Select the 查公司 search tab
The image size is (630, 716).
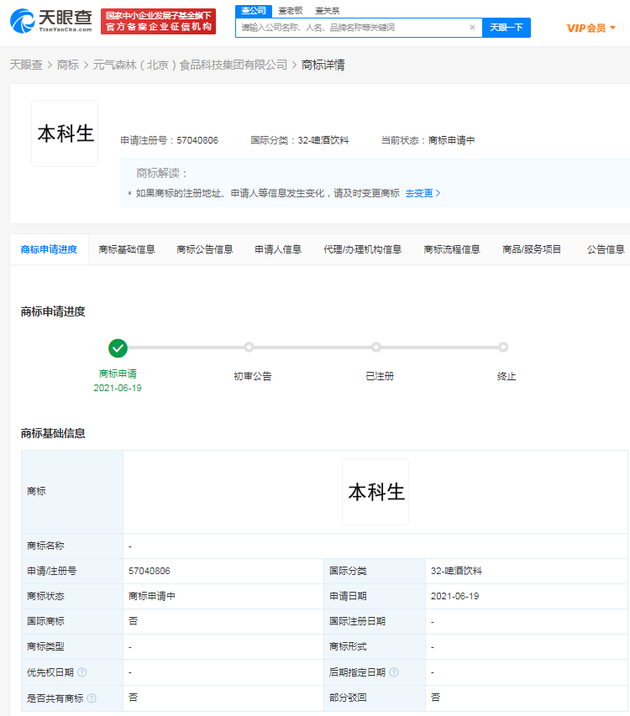click(x=253, y=11)
